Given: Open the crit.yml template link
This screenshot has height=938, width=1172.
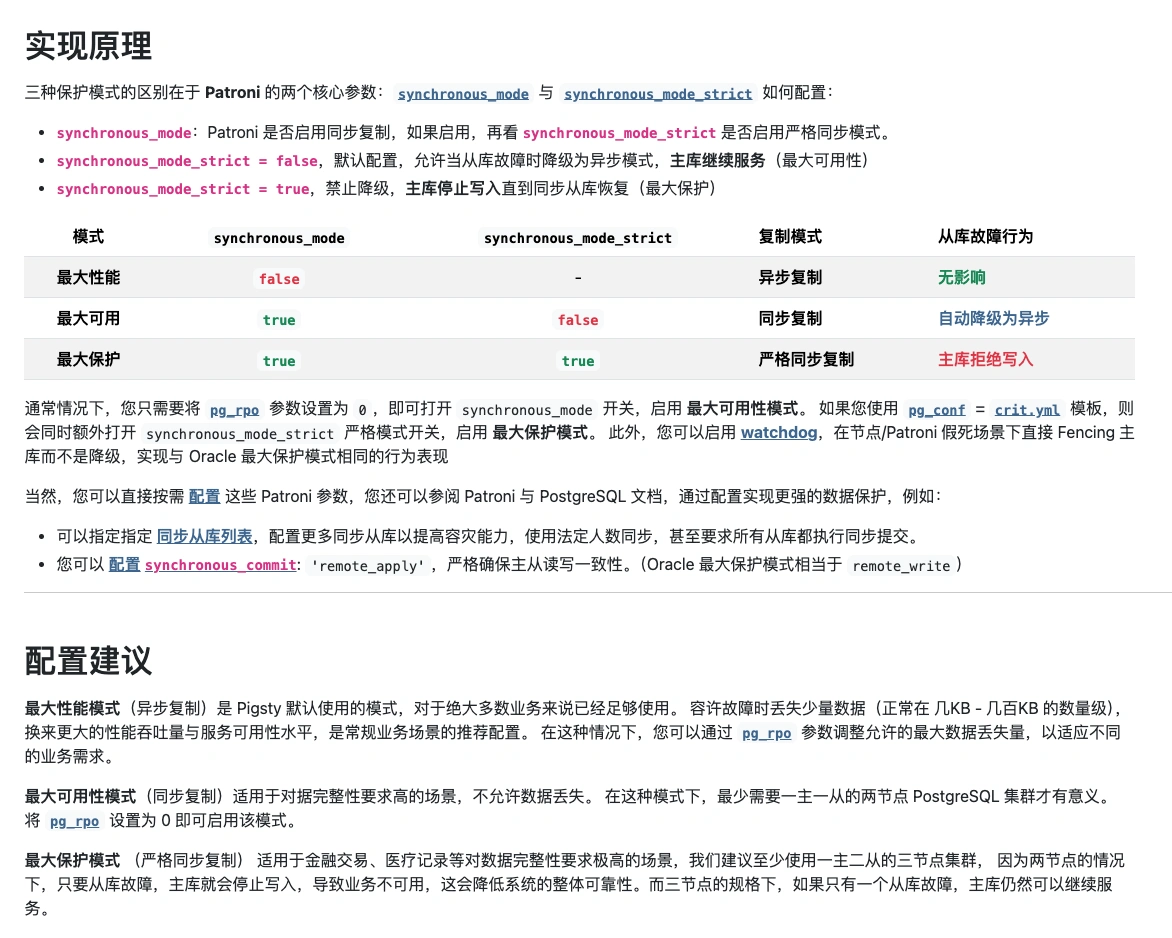Looking at the screenshot, I should click(x=1028, y=410).
